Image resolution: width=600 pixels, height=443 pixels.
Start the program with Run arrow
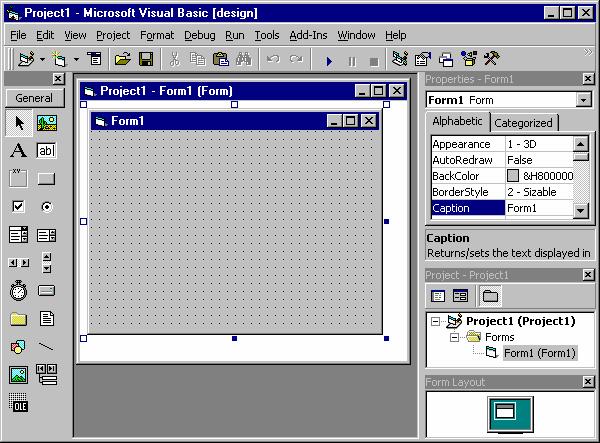click(329, 61)
